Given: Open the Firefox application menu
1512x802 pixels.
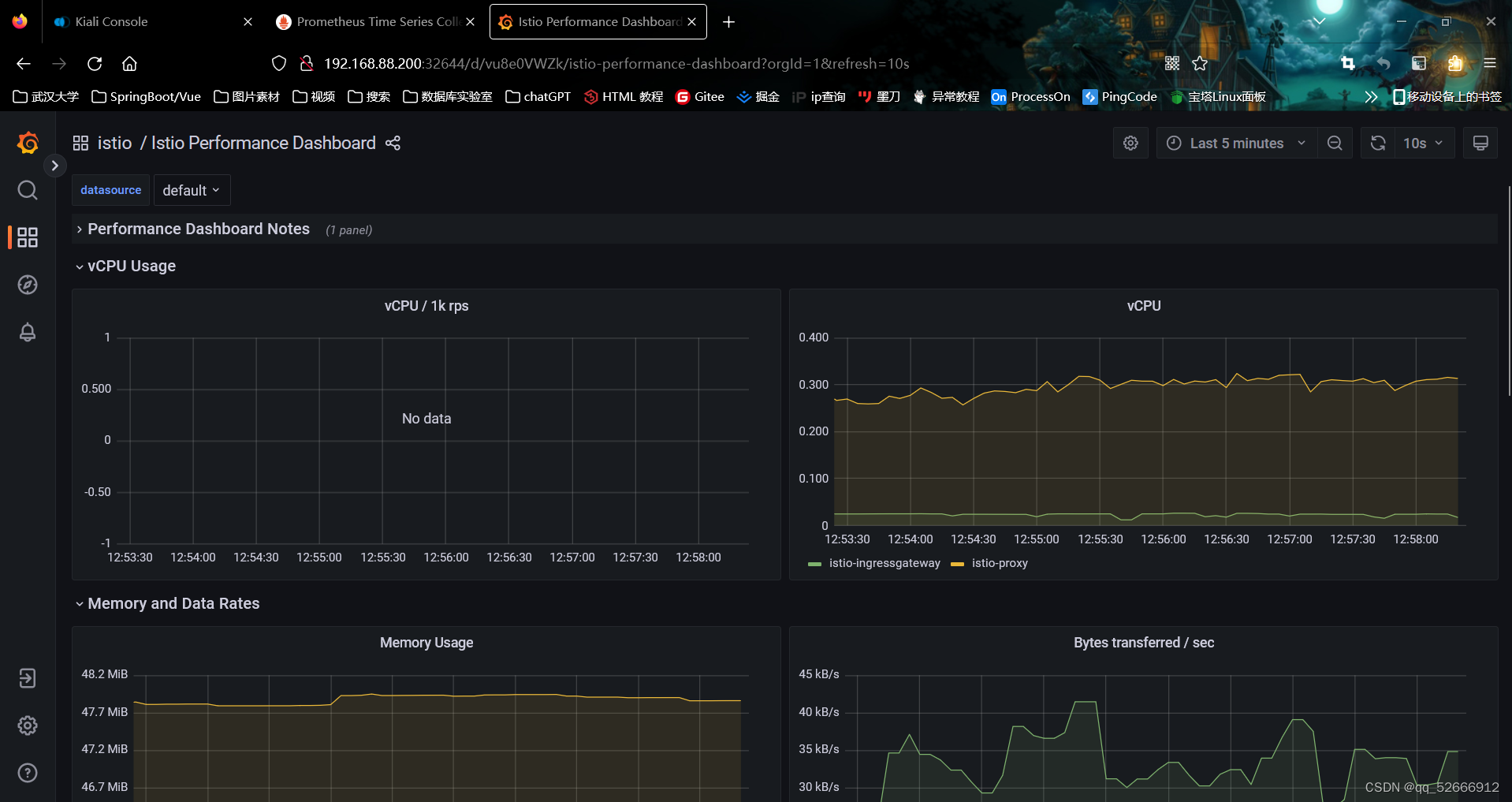Looking at the screenshot, I should (1489, 63).
